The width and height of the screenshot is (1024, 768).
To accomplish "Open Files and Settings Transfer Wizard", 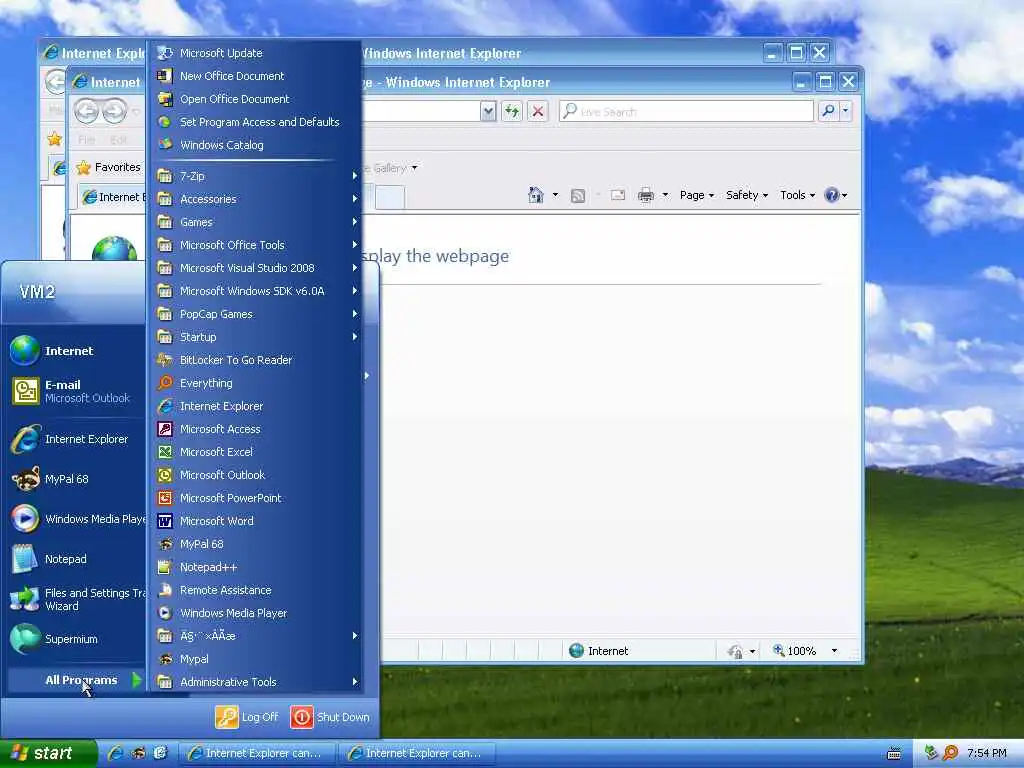I will [76, 599].
